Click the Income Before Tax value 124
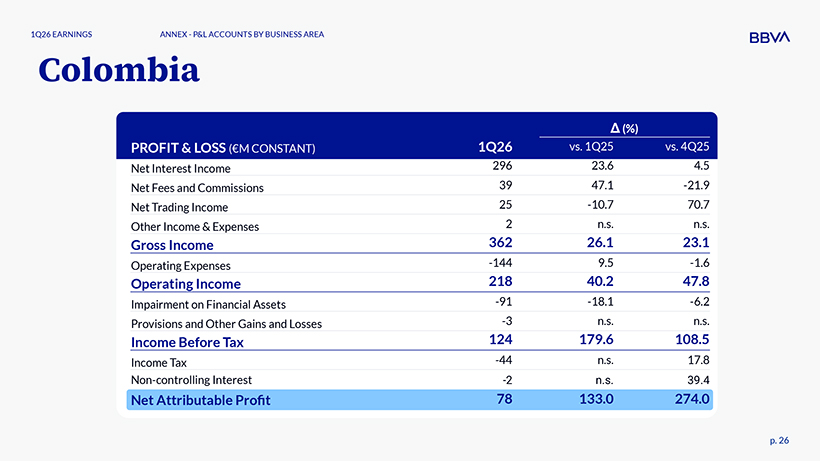Viewport: 820px width, 461px height. pos(500,340)
